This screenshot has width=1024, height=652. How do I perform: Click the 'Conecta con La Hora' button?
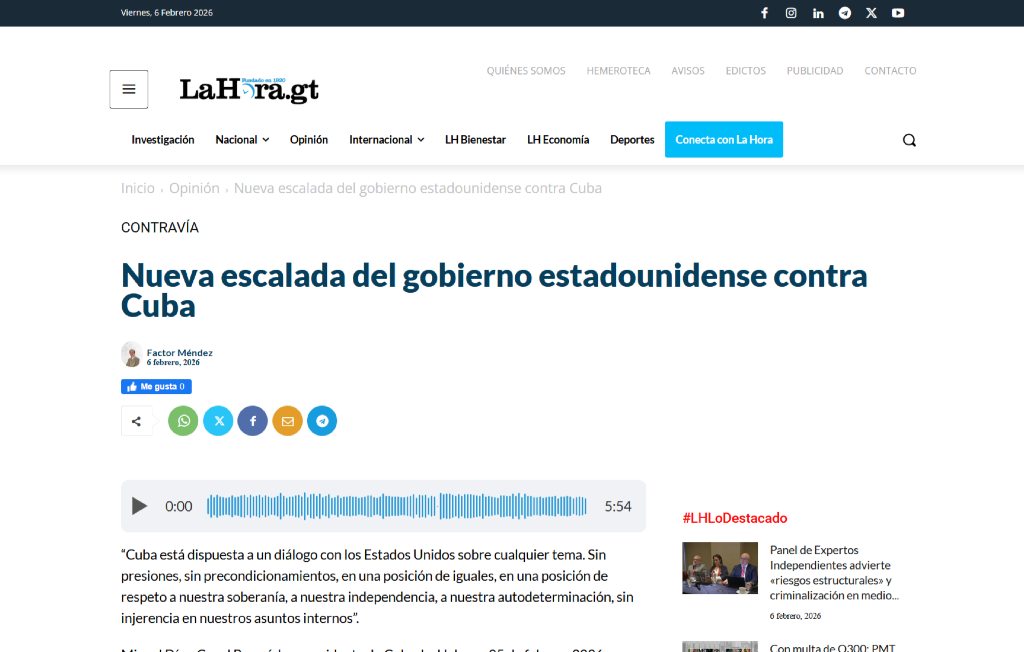click(x=723, y=140)
